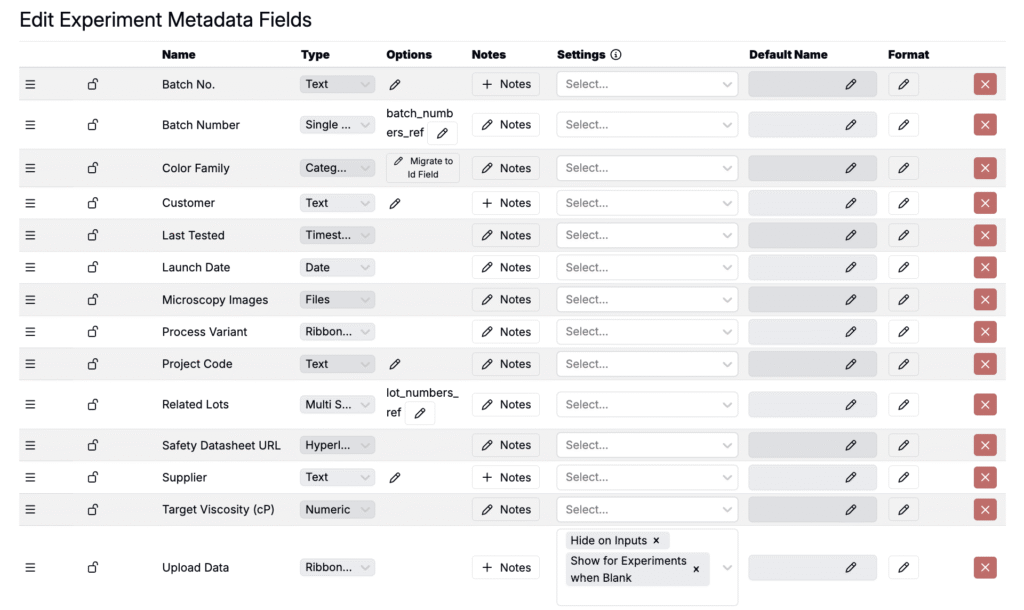Edit format pencil for Customer row

pos(903,203)
